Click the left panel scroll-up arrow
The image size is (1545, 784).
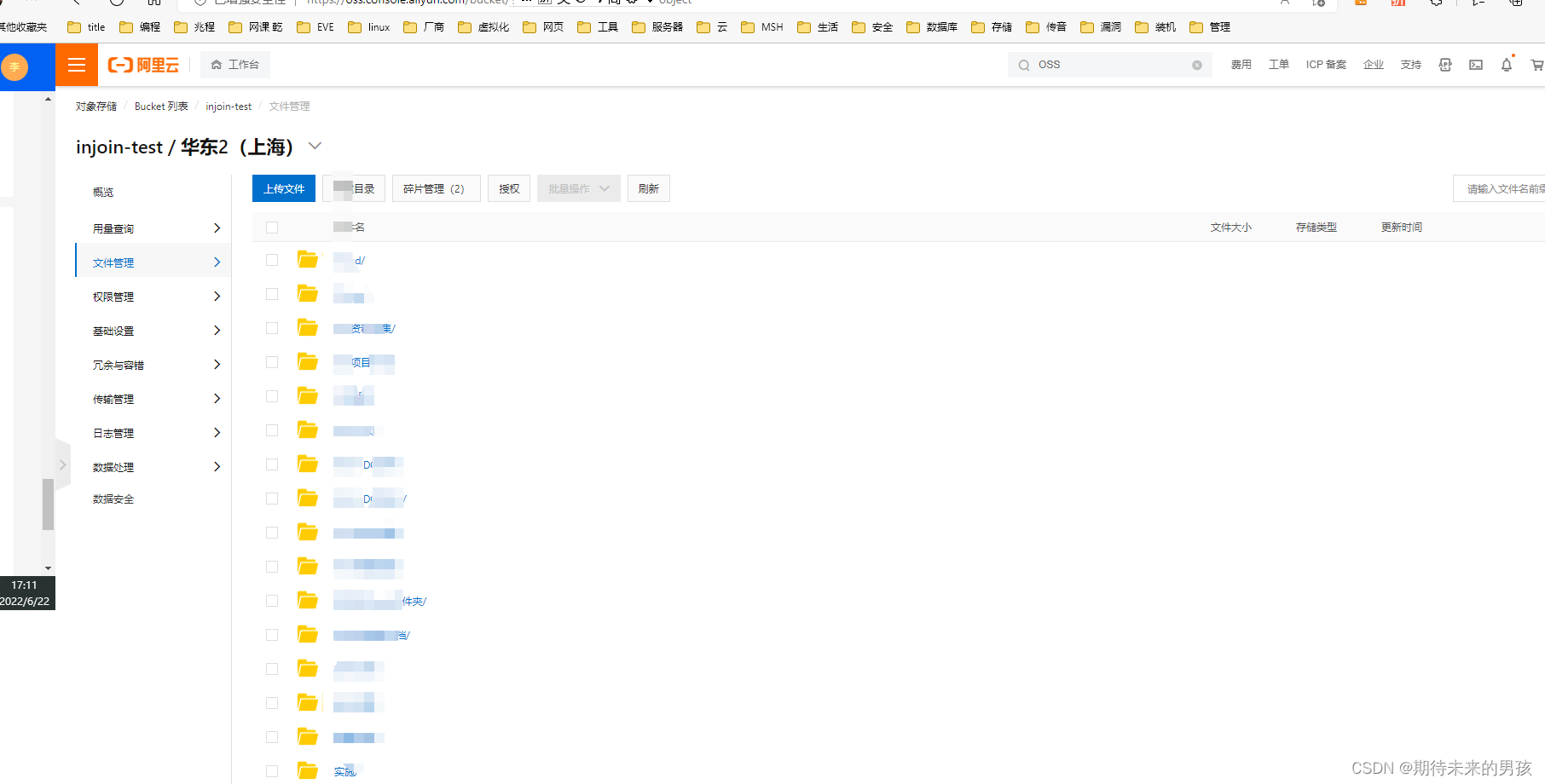(x=48, y=100)
